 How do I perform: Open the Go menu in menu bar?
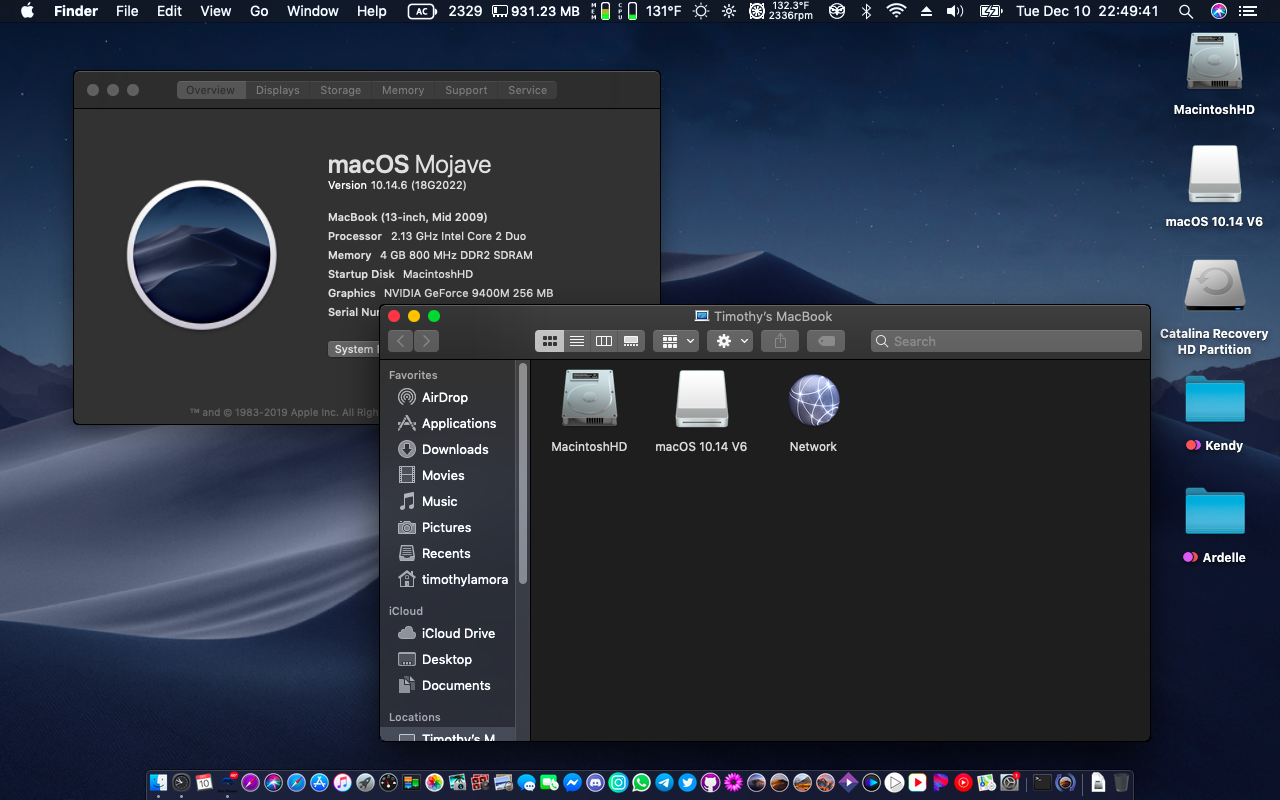(259, 11)
